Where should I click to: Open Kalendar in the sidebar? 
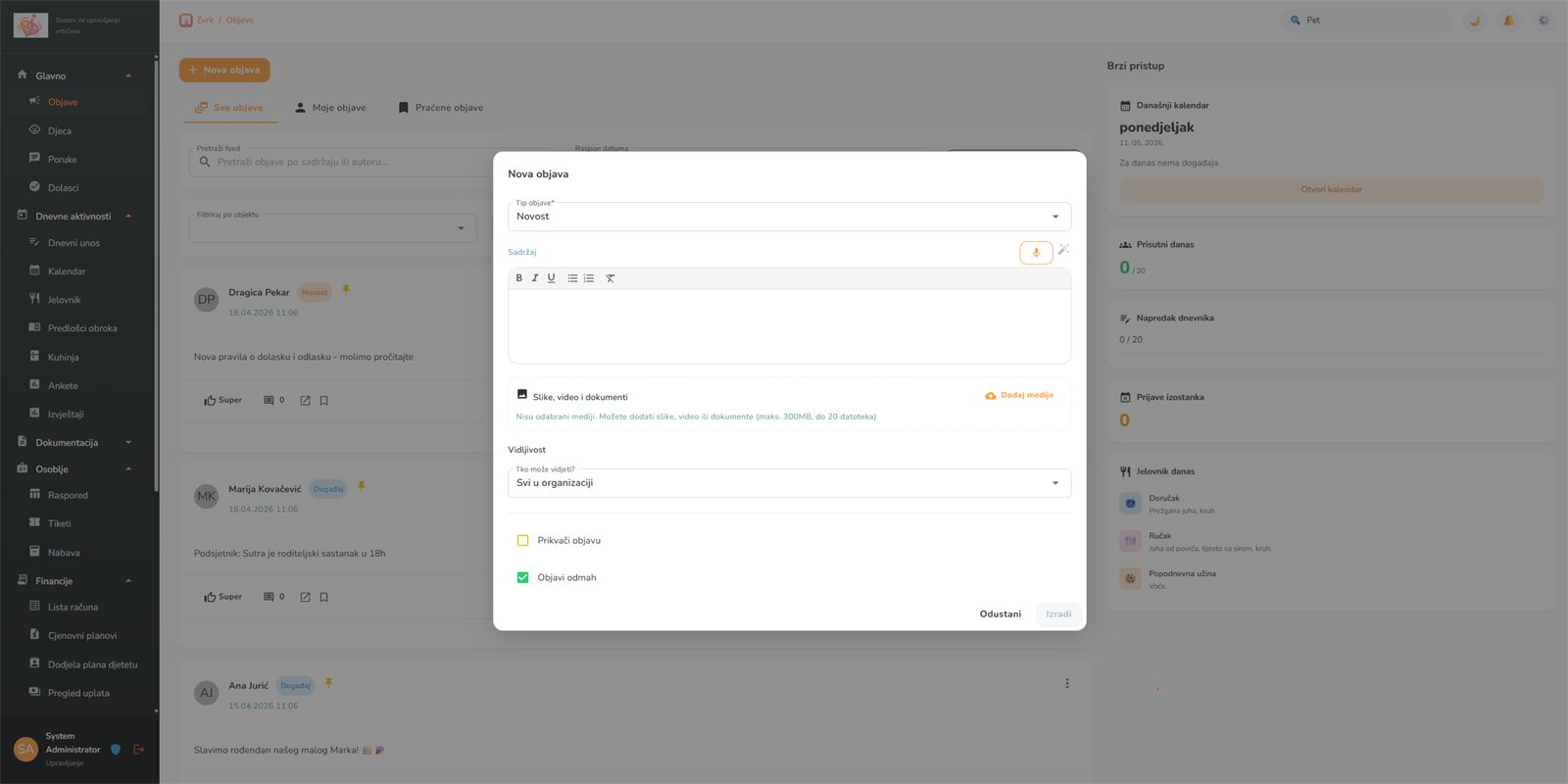[x=67, y=271]
